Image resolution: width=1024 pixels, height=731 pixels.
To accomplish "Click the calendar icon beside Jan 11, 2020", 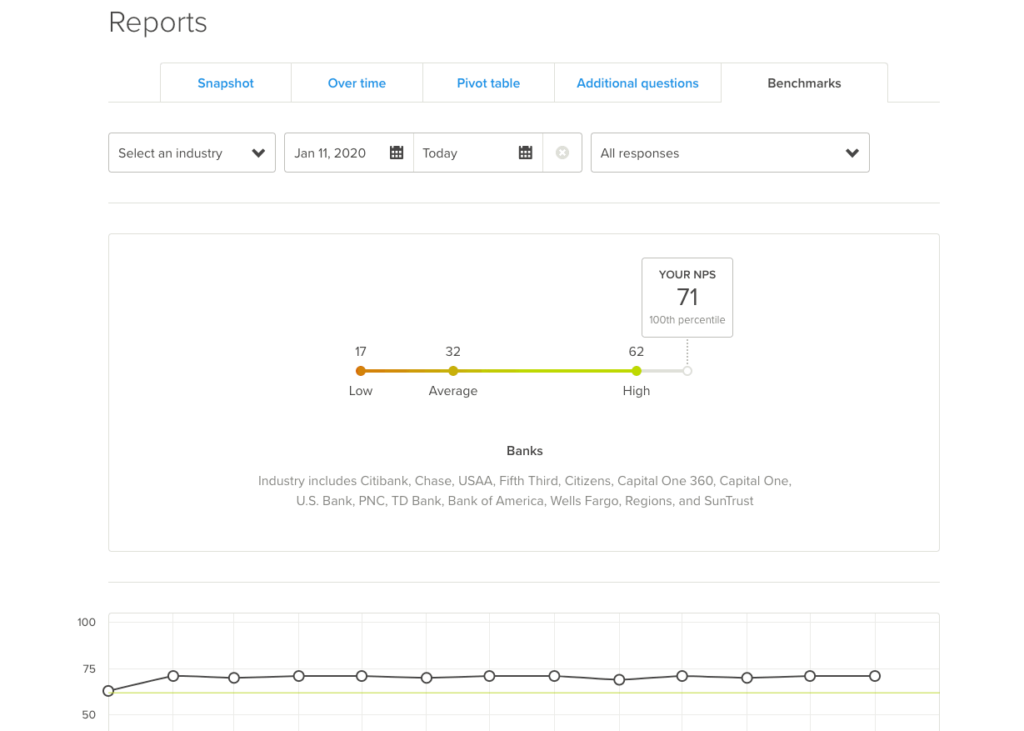I will (396, 152).
